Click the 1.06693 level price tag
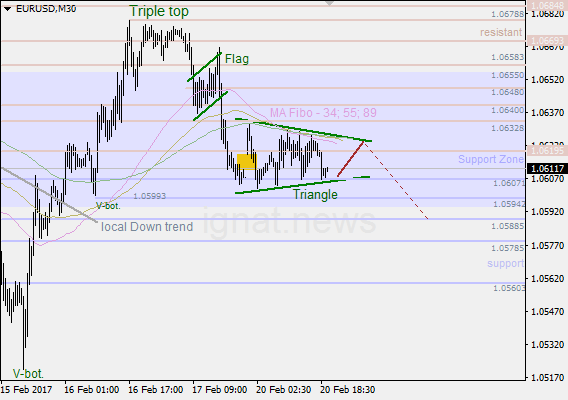Image resolution: width=568 pixels, height=400 pixels. point(547,40)
